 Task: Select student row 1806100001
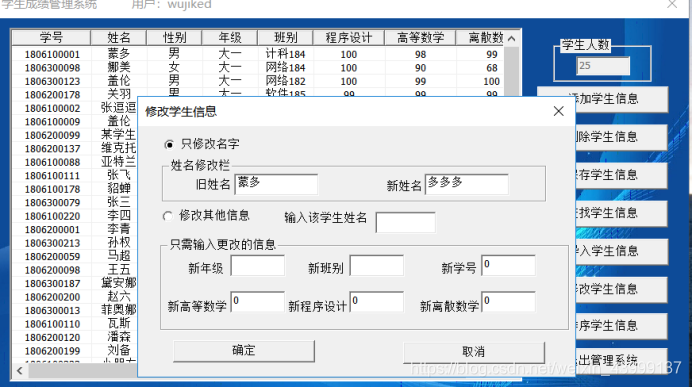(258, 54)
